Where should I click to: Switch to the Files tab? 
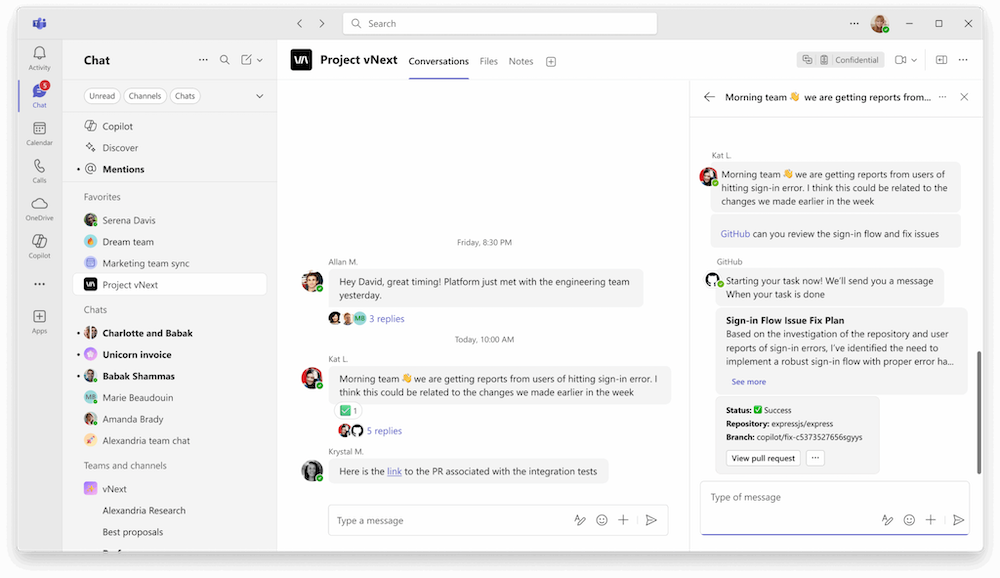tap(488, 61)
